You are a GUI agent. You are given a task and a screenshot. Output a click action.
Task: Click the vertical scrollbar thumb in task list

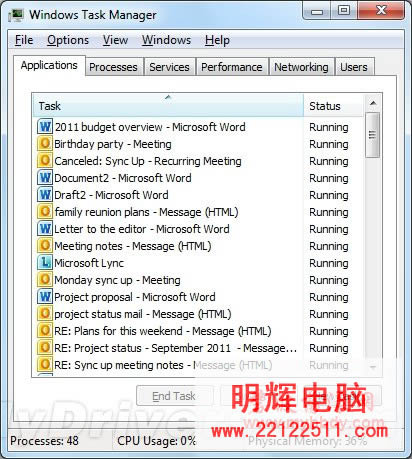tap(373, 135)
